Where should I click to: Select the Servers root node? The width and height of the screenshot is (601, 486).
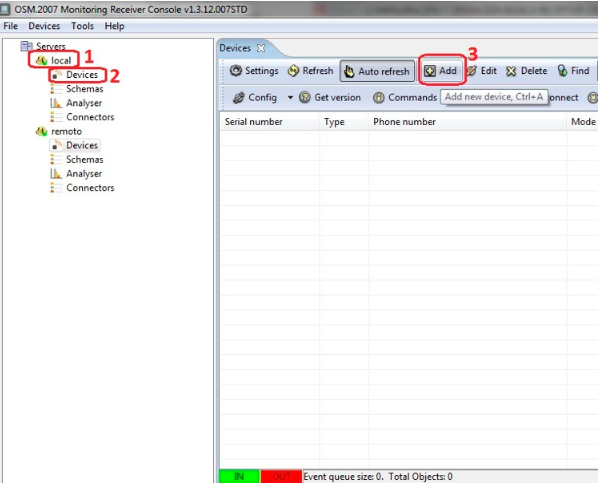[51, 46]
